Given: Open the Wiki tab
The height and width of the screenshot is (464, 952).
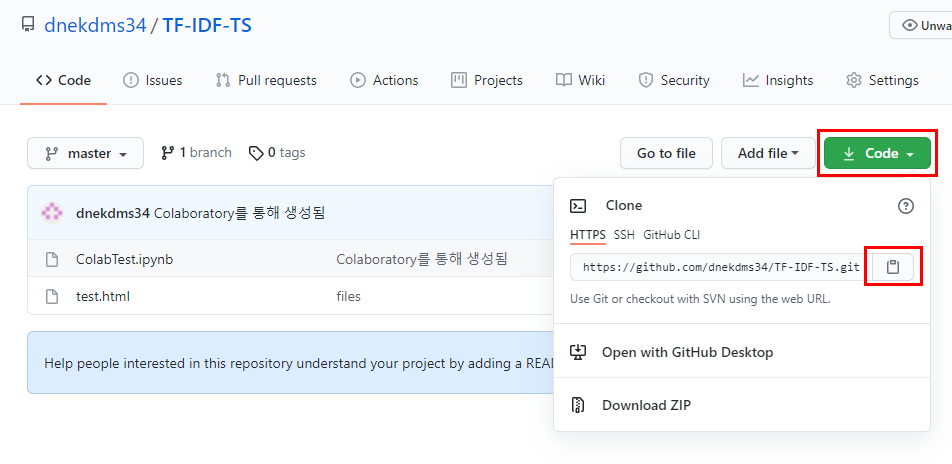Looking at the screenshot, I should point(580,80).
